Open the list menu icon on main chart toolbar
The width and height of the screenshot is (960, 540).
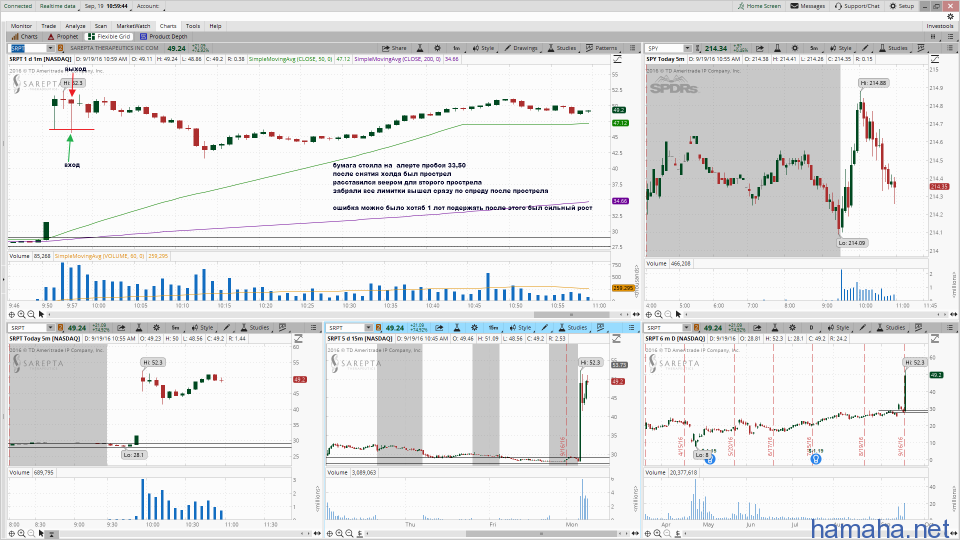631,48
